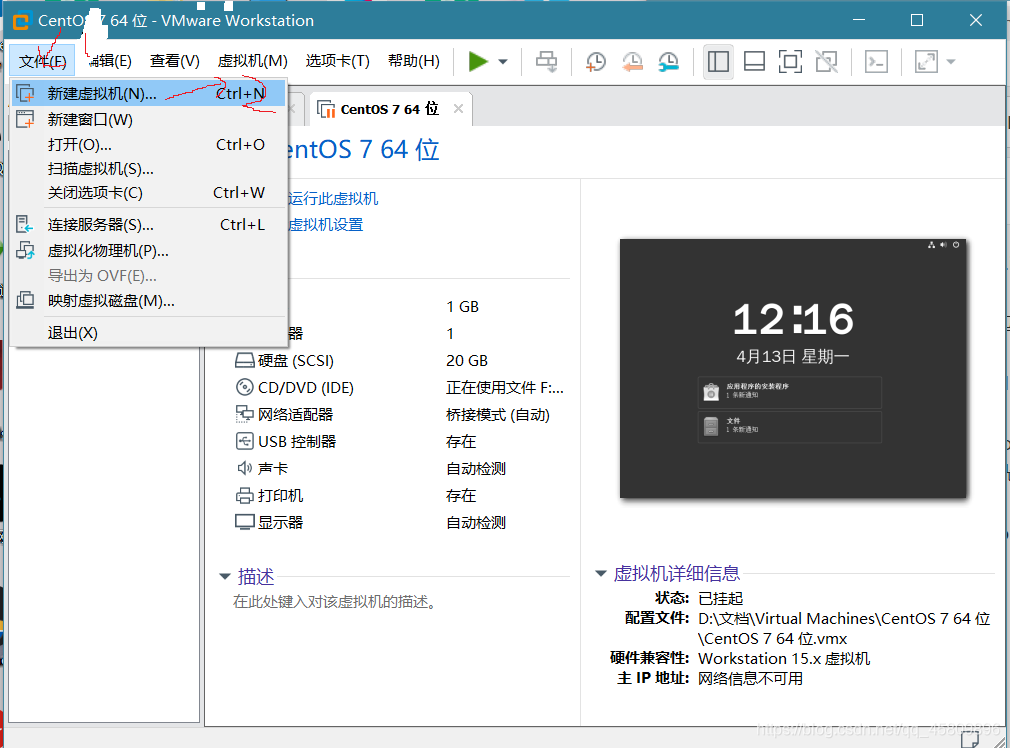Click the network adapter icon
1010x748 pixels.
point(245,414)
